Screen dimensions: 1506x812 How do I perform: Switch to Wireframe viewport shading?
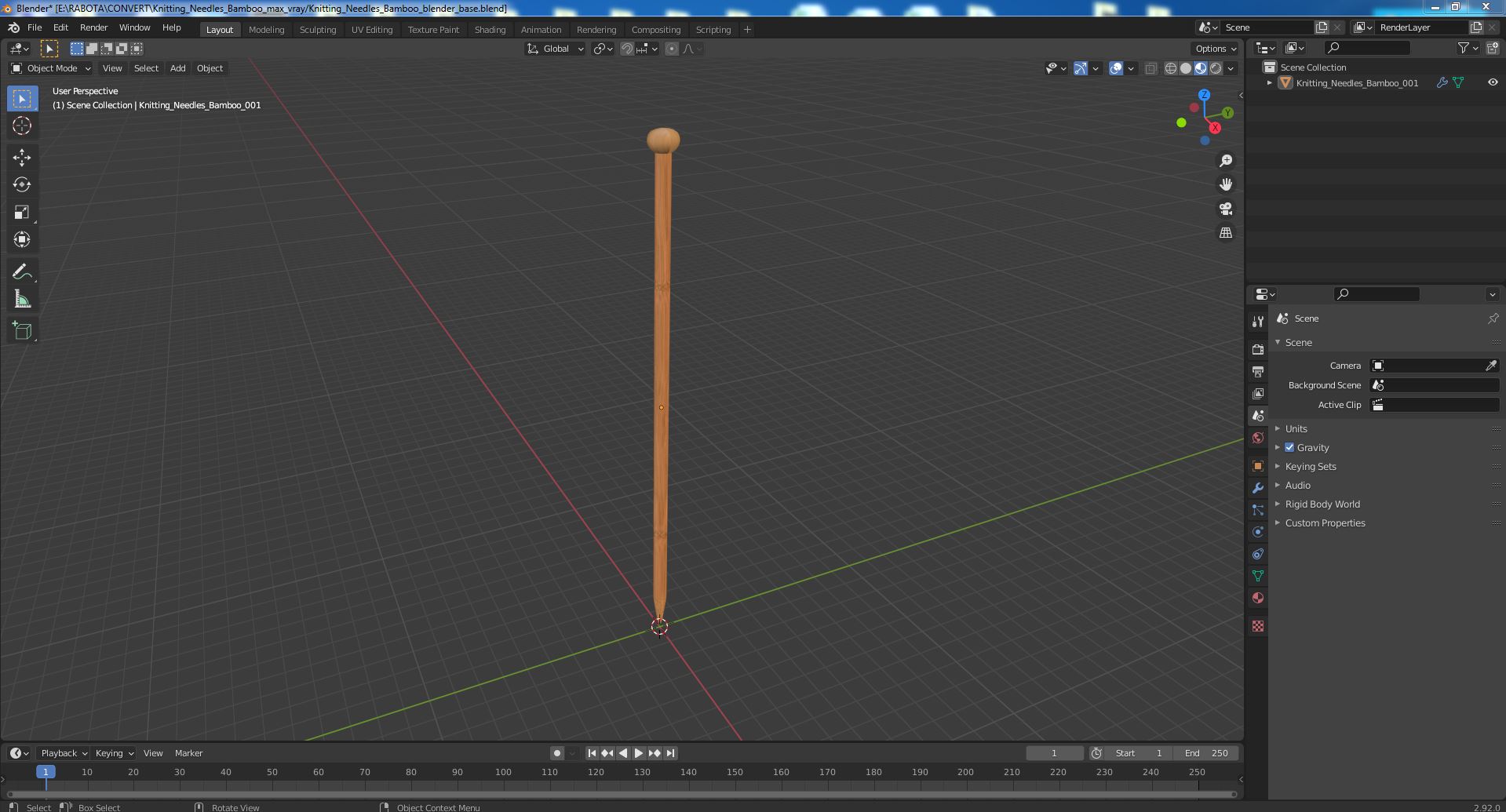coord(1171,69)
